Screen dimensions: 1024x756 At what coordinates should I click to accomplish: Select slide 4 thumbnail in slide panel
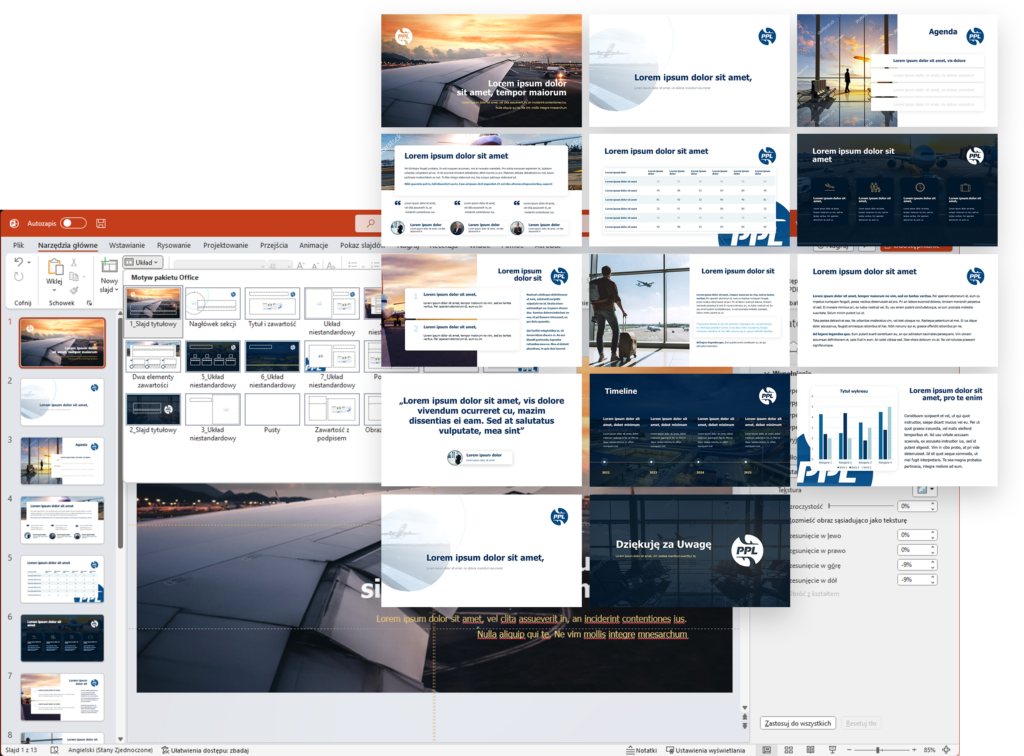coord(62,520)
